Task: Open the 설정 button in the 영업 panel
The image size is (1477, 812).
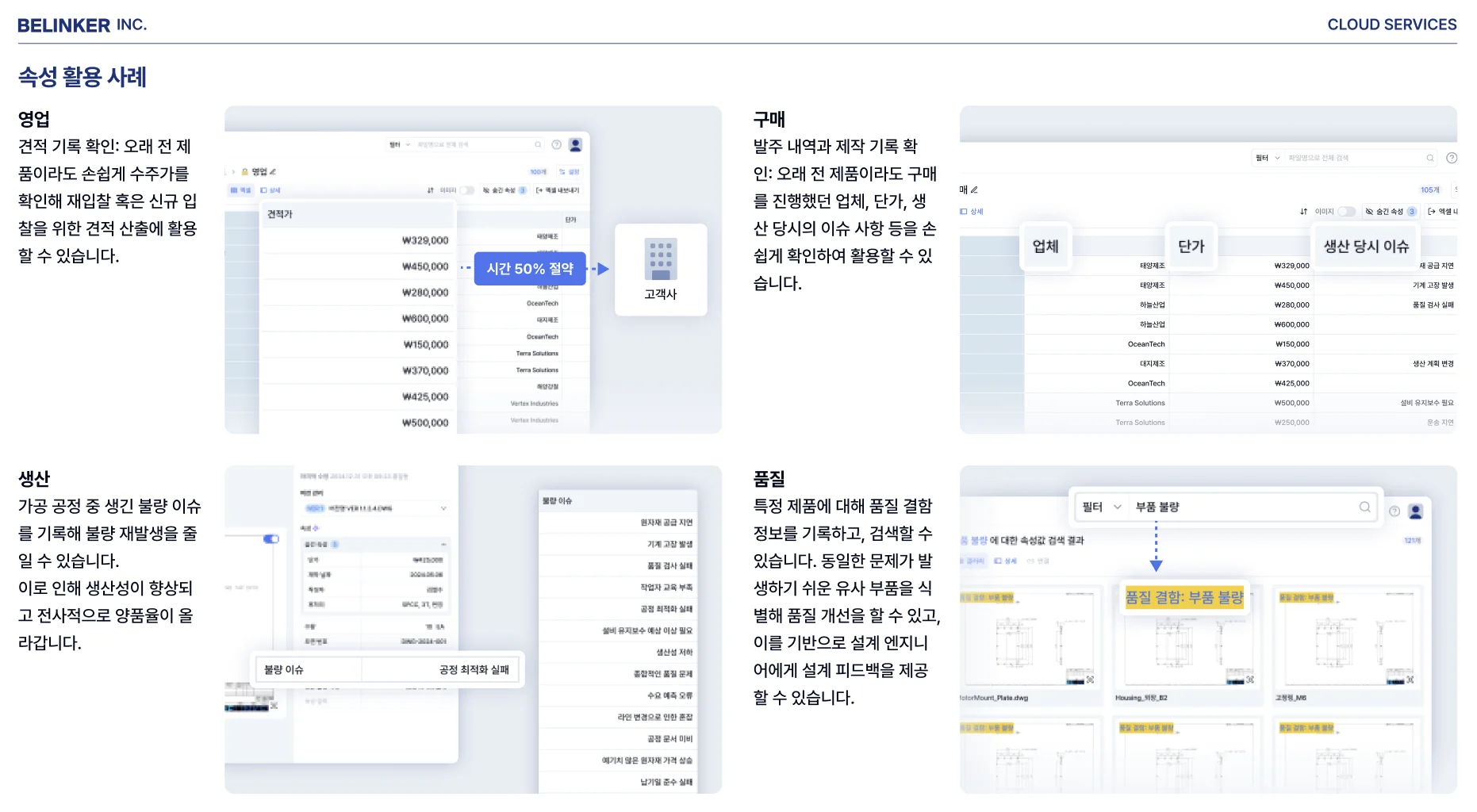Action: tap(569, 171)
